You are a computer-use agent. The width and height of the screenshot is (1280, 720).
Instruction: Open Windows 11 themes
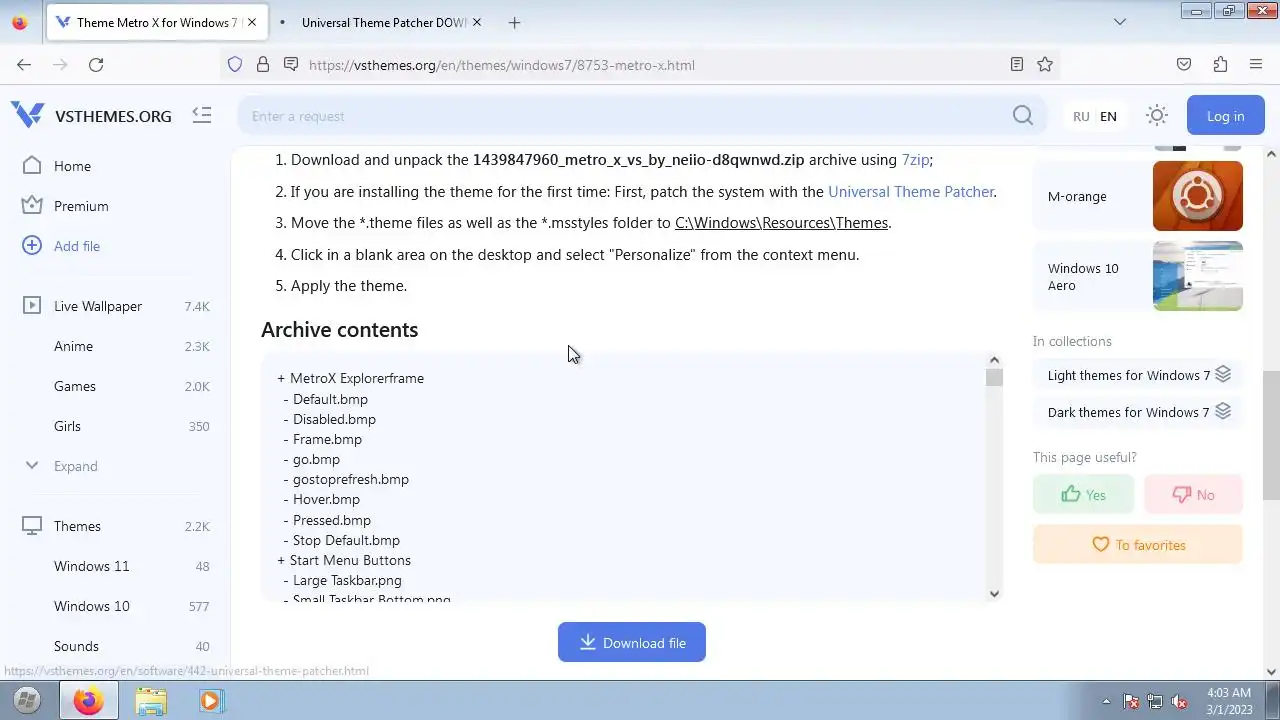click(x=91, y=566)
